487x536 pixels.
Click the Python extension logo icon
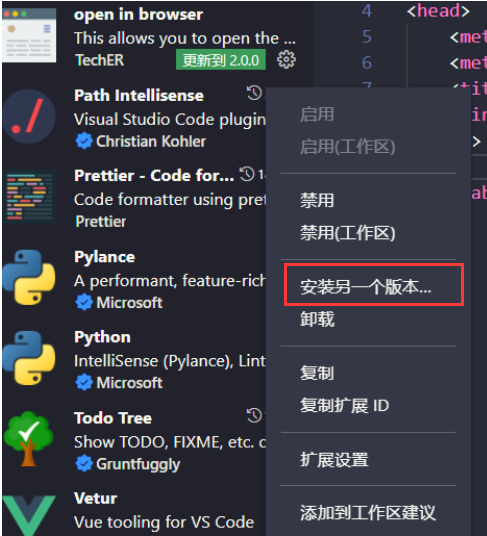(x=29, y=358)
